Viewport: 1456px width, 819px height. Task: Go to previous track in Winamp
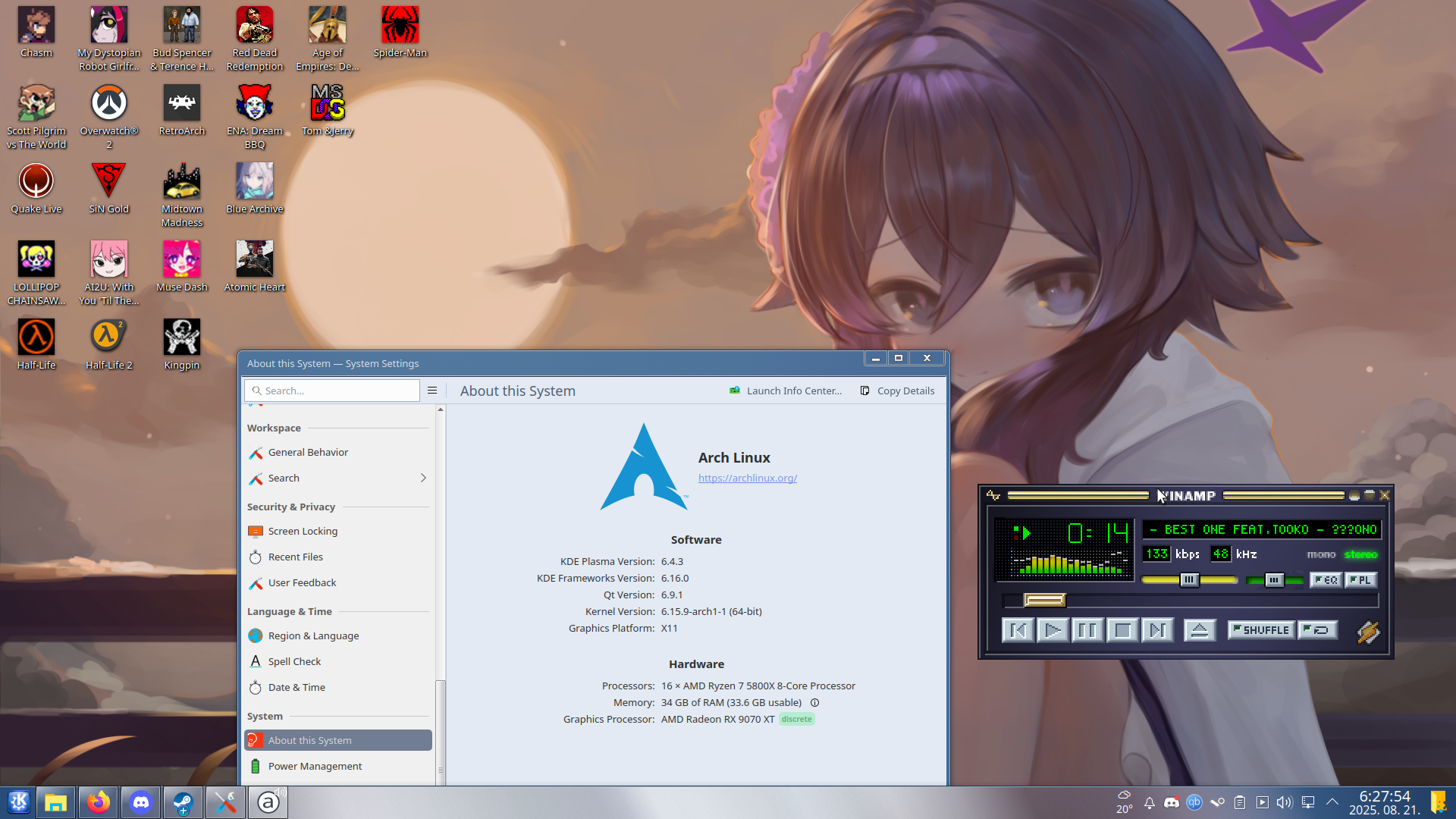click(1018, 630)
